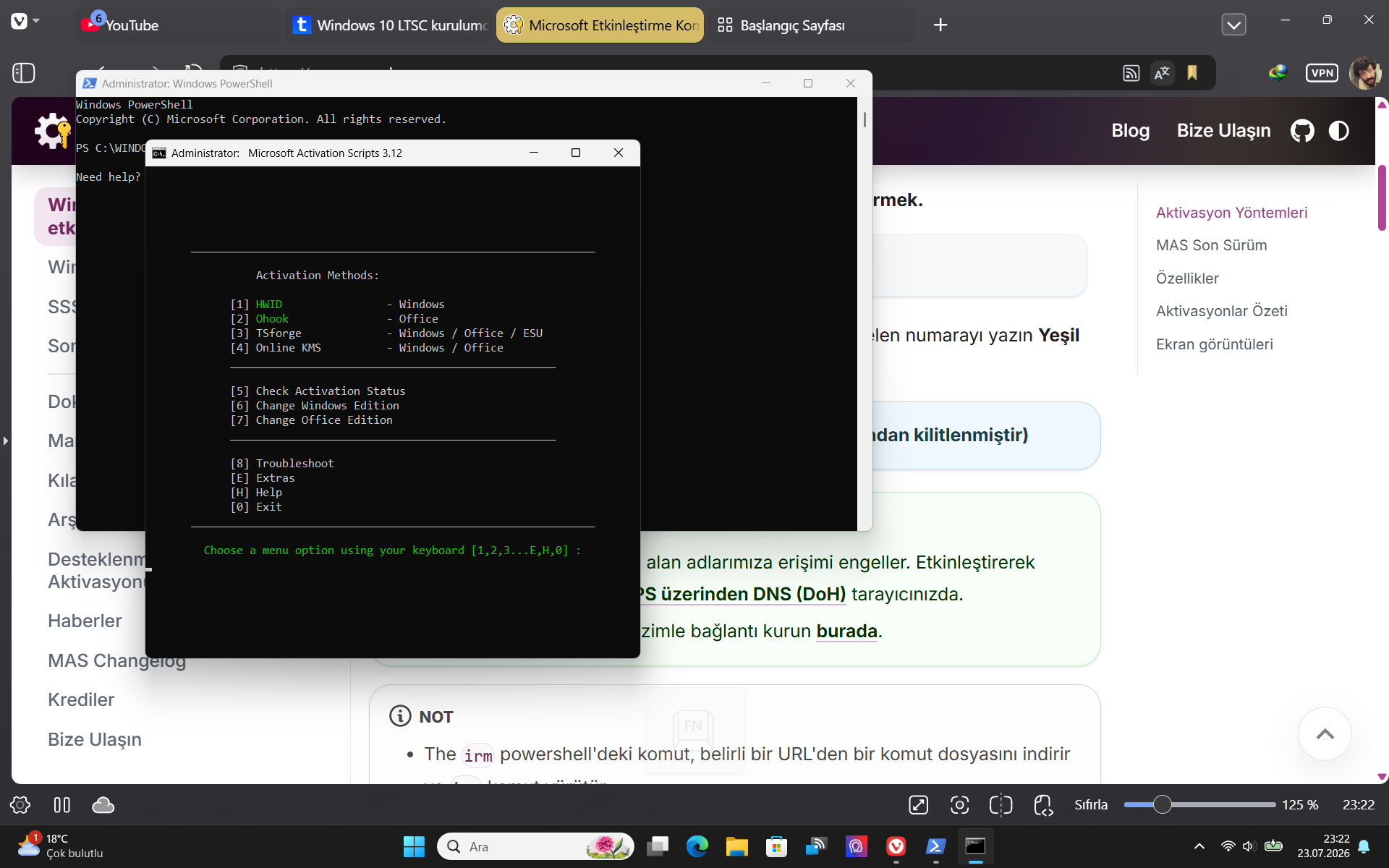Open the Vivaldi taskbar icon

pos(896,846)
